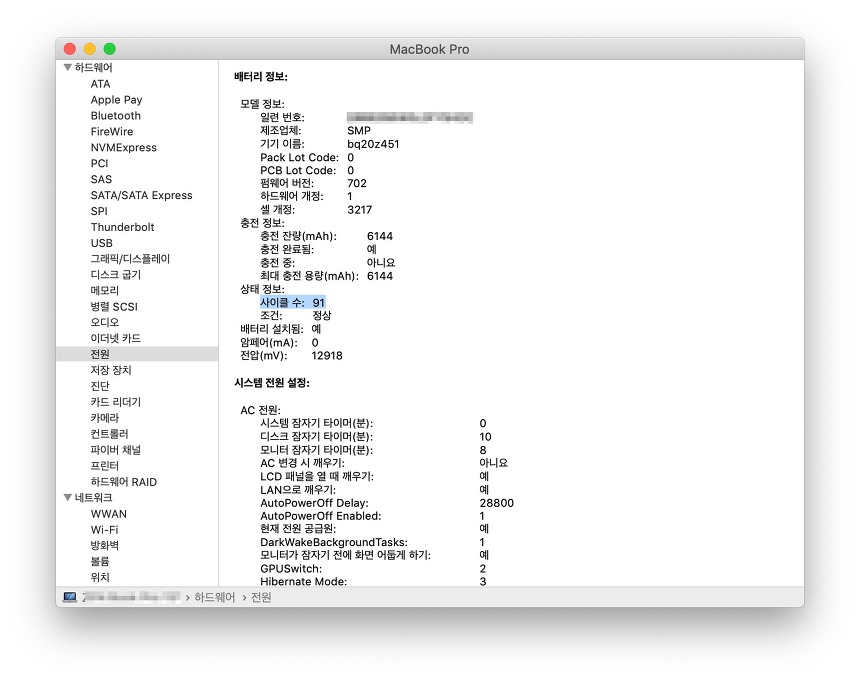Open the 메모리 entry
Screen dimensions: 860x681
pos(105,291)
